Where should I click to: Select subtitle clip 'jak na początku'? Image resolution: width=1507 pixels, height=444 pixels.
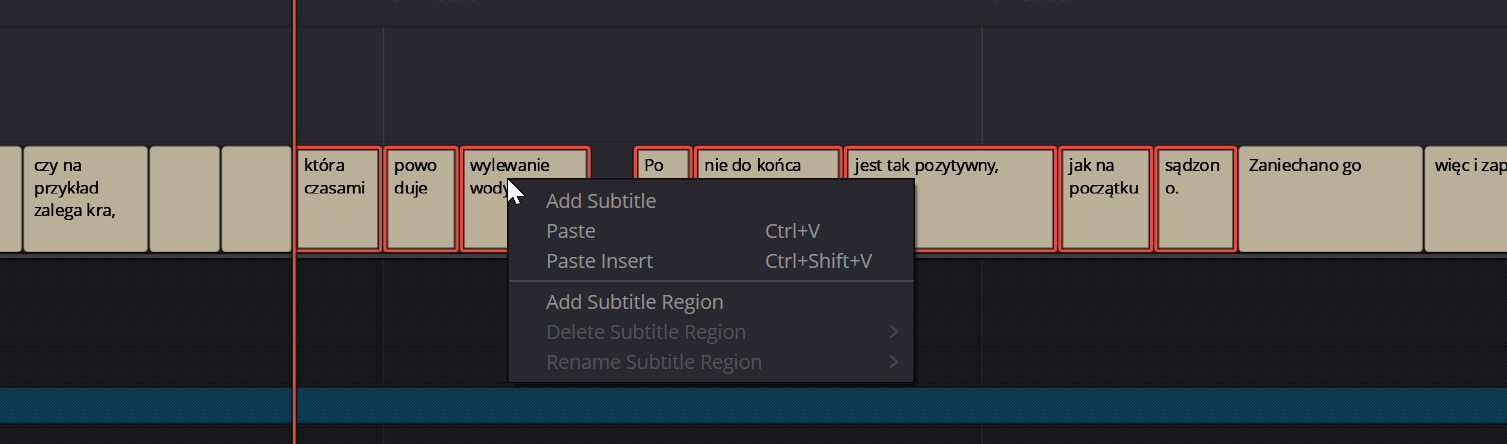click(1105, 199)
